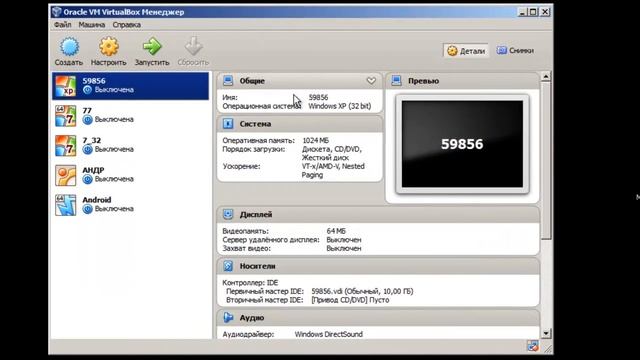Click the details pane vertical scrollbar thumb
The height and width of the screenshot is (360, 640).
point(546,160)
